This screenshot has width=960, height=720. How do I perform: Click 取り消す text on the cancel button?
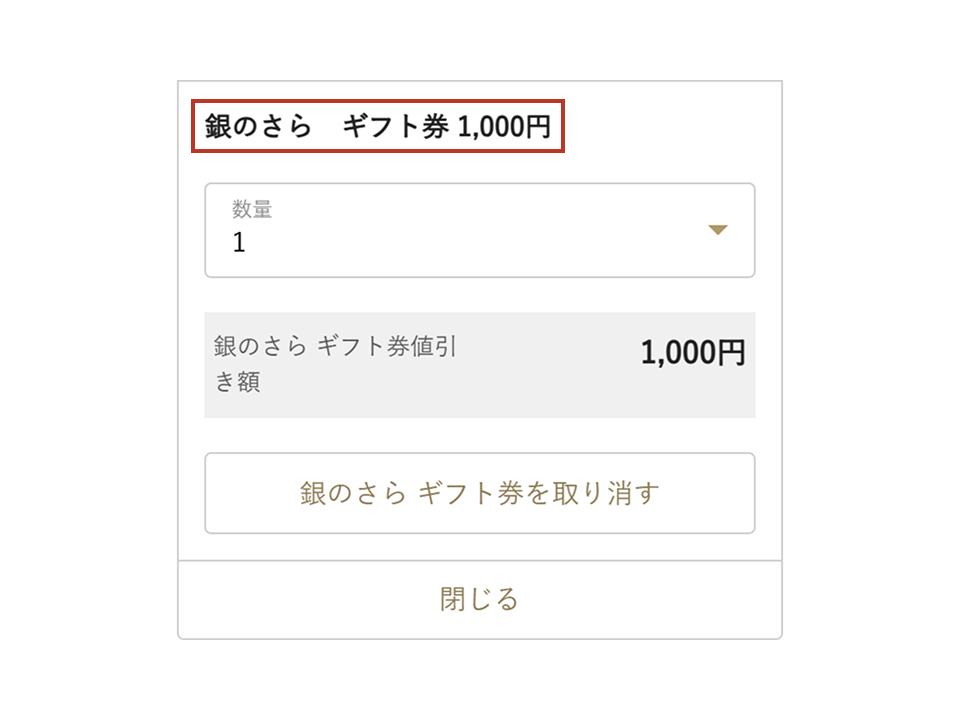point(606,493)
